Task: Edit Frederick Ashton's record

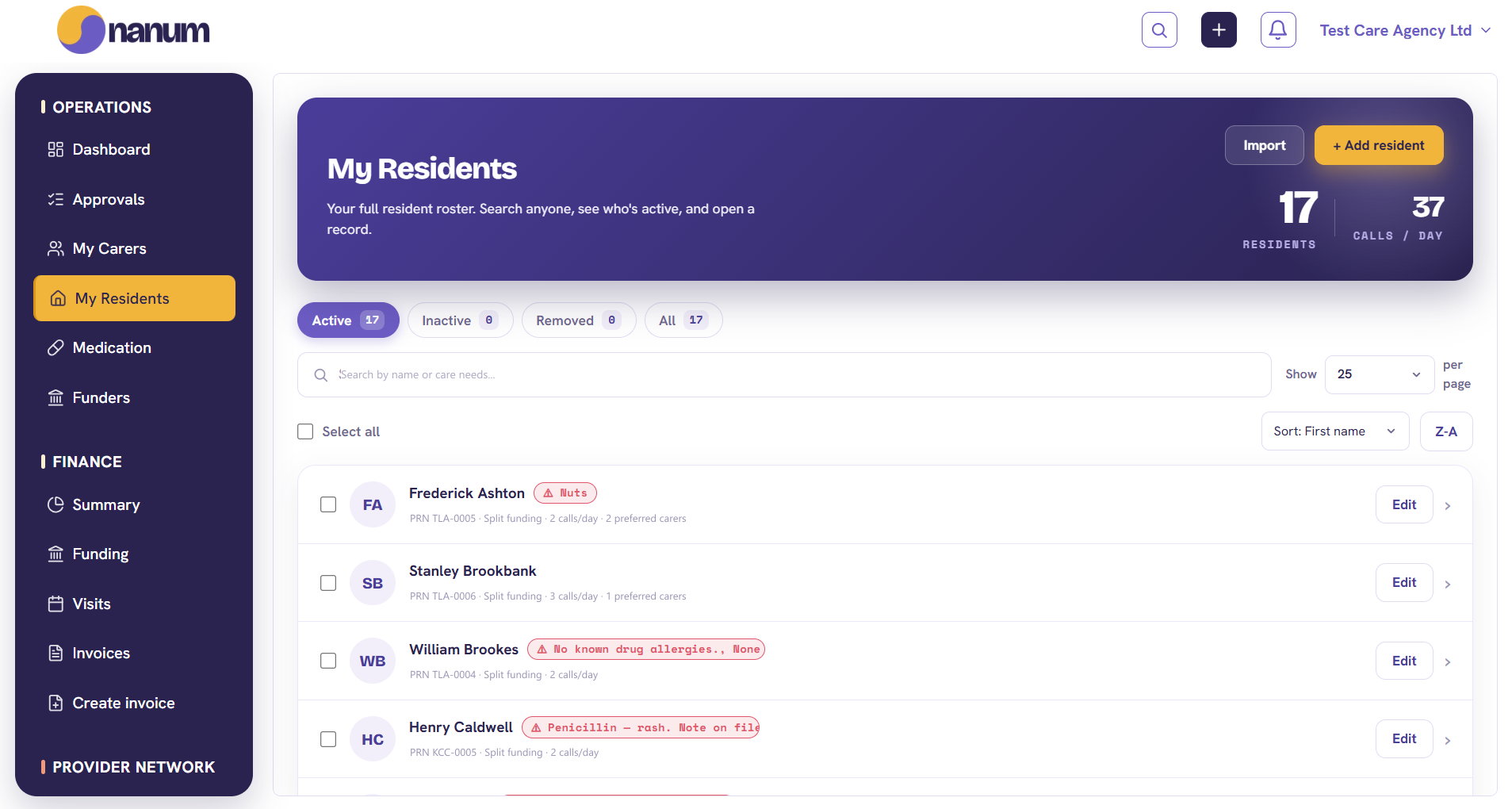Action: coord(1404,504)
